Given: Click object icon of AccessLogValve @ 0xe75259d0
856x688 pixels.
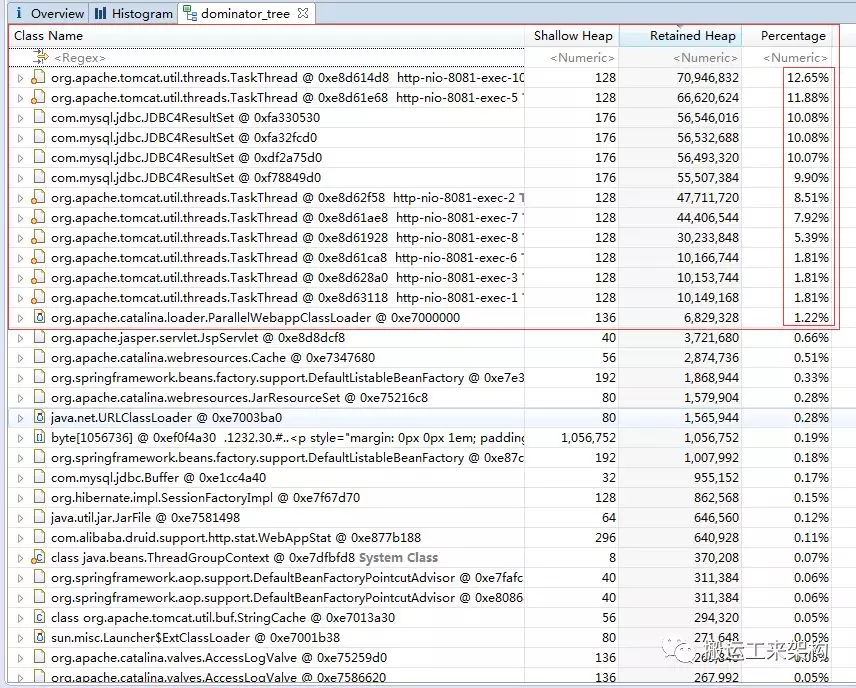Looking at the screenshot, I should [39, 657].
